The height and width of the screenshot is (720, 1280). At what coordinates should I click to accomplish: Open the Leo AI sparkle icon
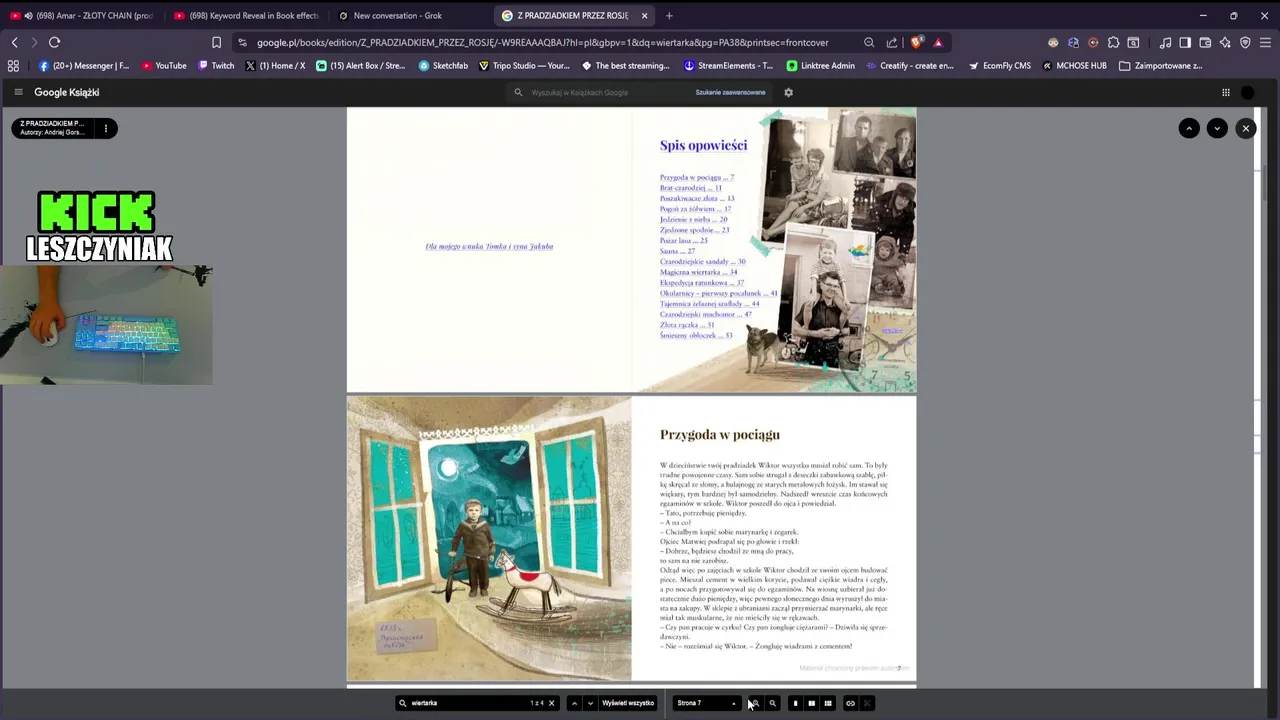click(x=1225, y=42)
